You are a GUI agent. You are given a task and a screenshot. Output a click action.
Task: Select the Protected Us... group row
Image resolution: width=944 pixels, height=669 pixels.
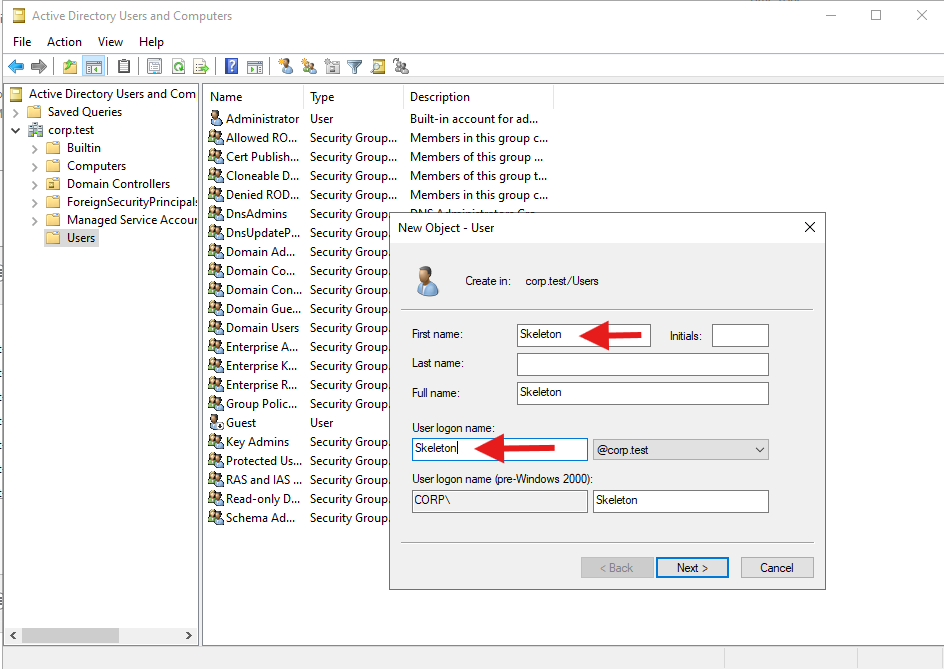(298, 461)
